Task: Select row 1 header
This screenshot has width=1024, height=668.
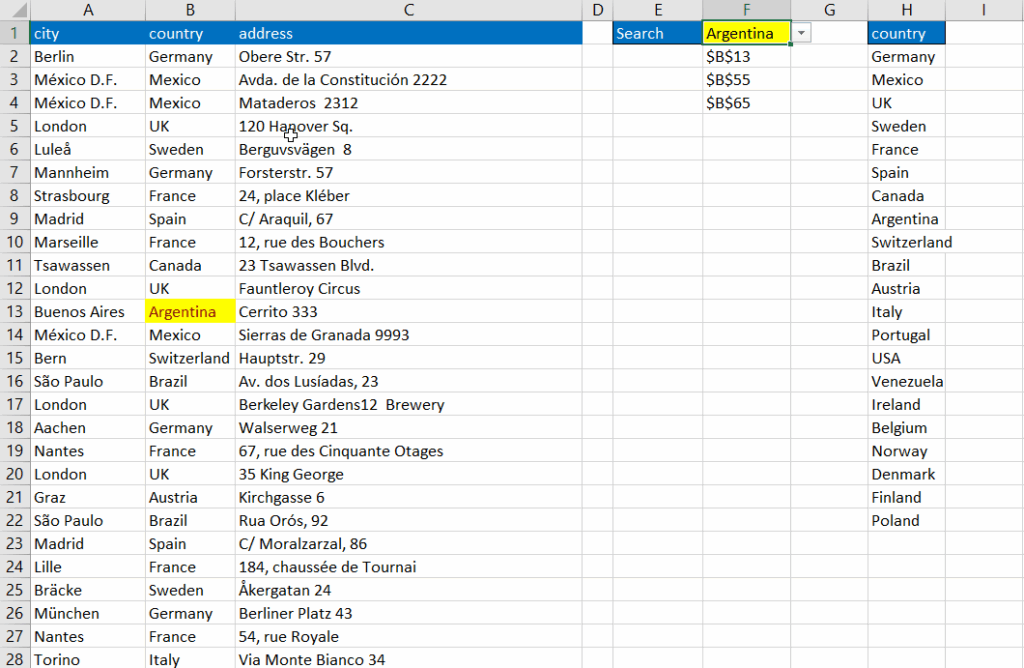Action: point(14,33)
